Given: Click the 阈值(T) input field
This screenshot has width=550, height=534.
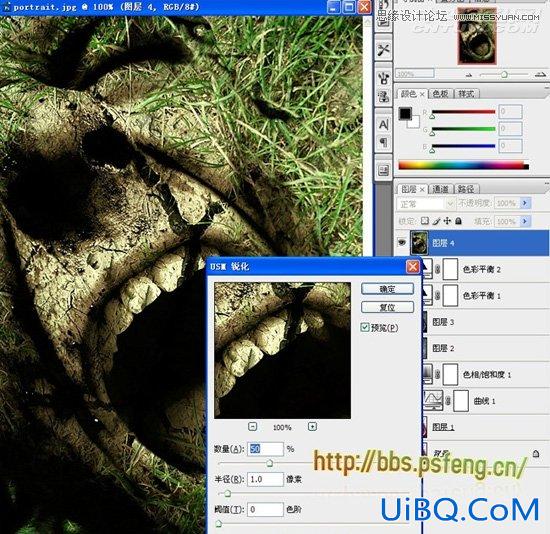Looking at the screenshot, I should tap(265, 509).
